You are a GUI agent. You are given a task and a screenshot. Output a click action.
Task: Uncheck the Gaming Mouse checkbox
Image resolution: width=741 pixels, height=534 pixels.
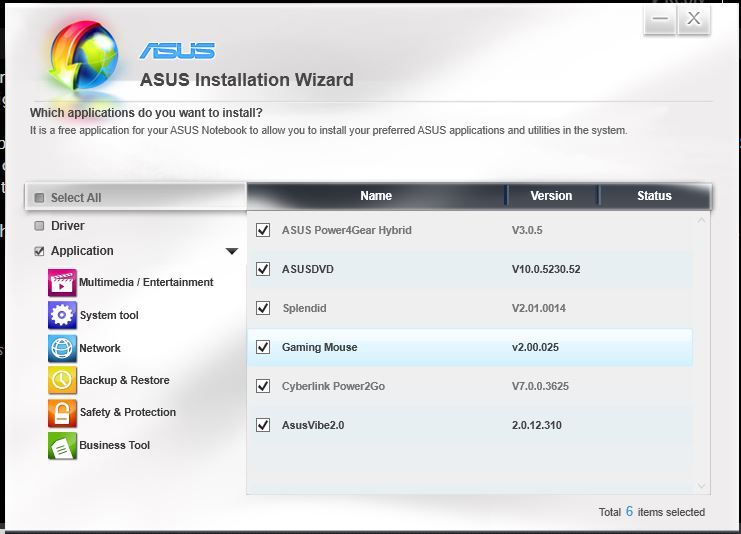[x=263, y=347]
